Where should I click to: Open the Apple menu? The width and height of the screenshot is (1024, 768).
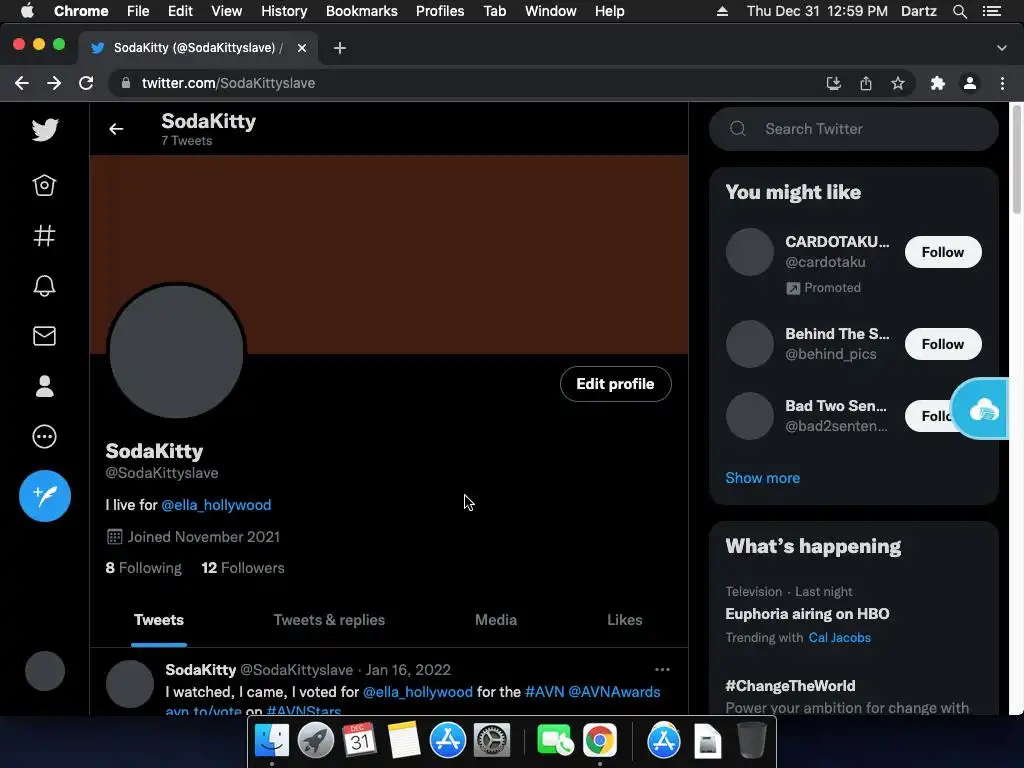pyautogui.click(x=27, y=11)
